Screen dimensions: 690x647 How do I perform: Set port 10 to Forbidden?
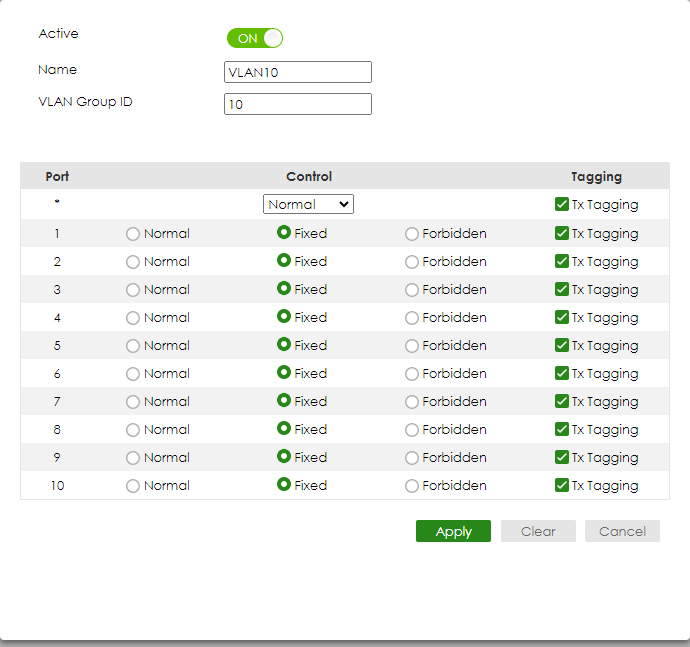click(412, 486)
